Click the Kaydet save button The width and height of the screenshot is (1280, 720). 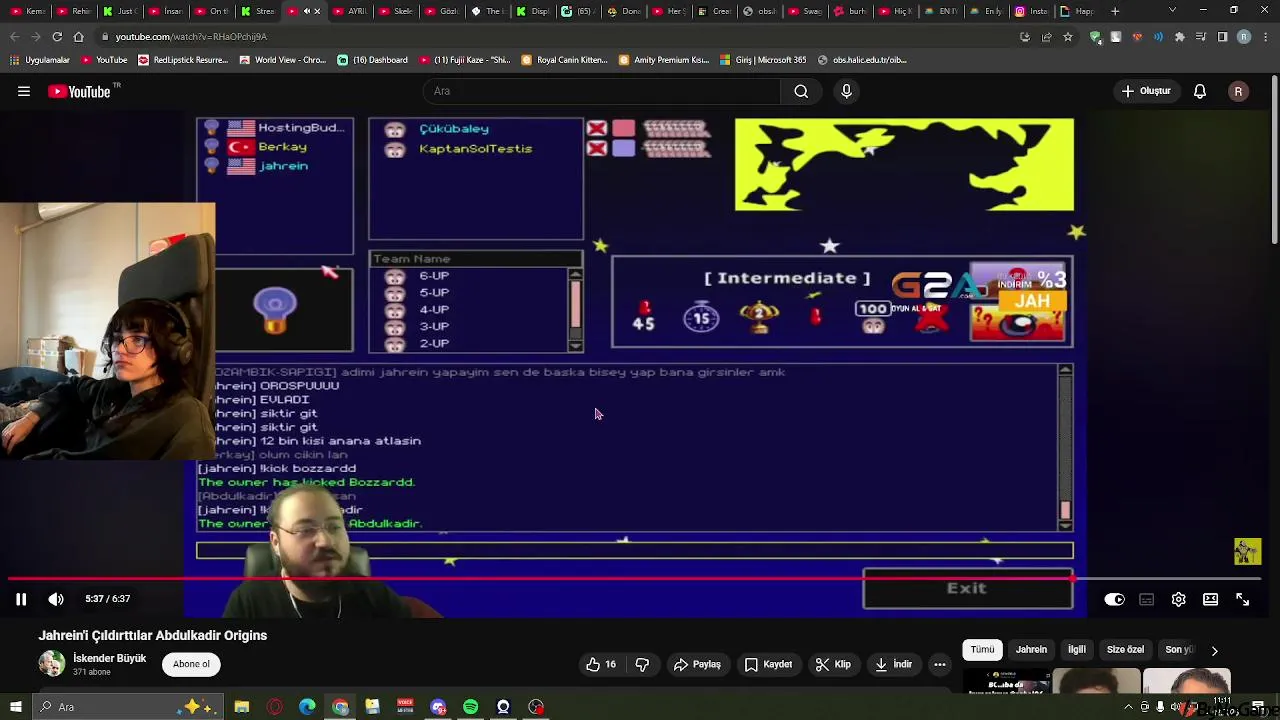coord(768,664)
